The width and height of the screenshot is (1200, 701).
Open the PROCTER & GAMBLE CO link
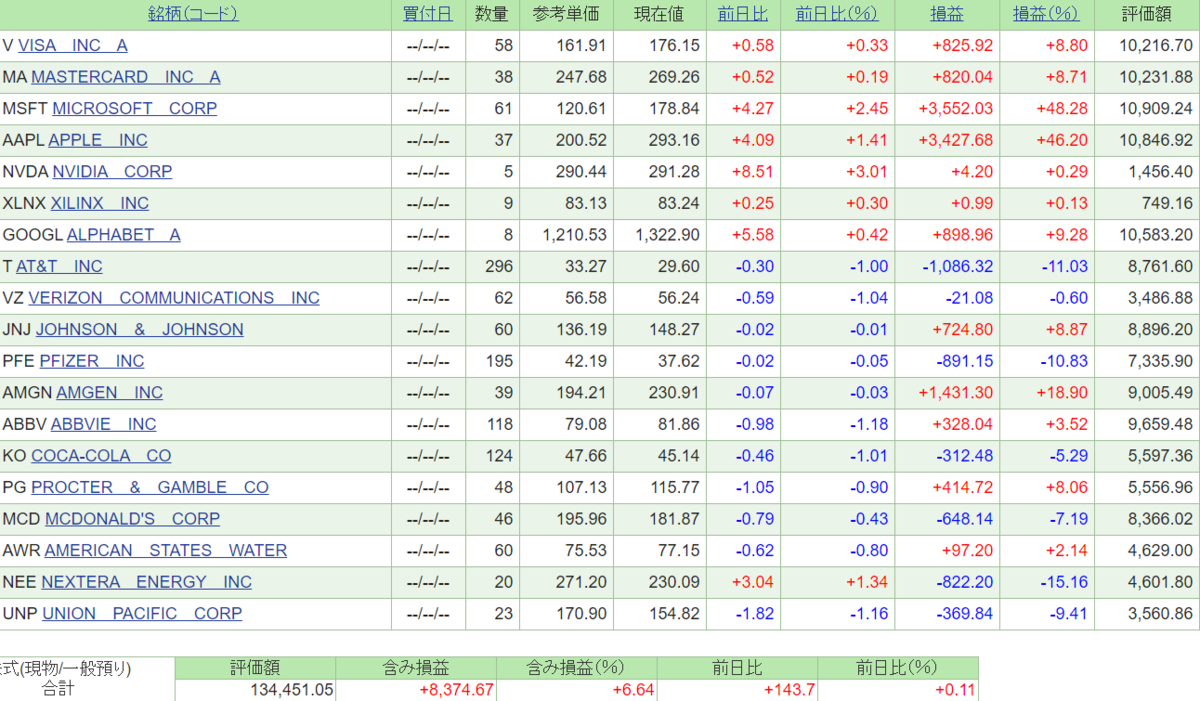click(150, 488)
